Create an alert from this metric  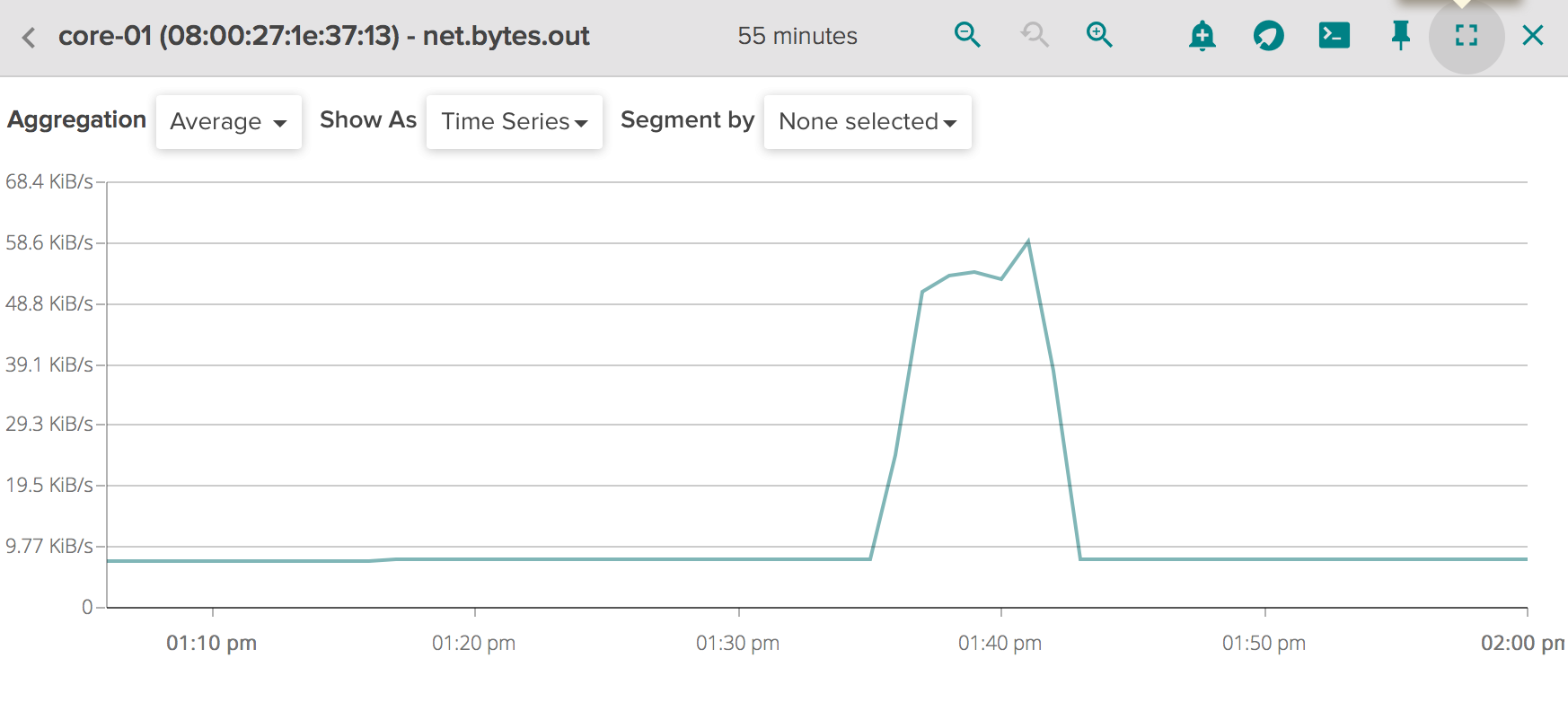[x=1202, y=35]
